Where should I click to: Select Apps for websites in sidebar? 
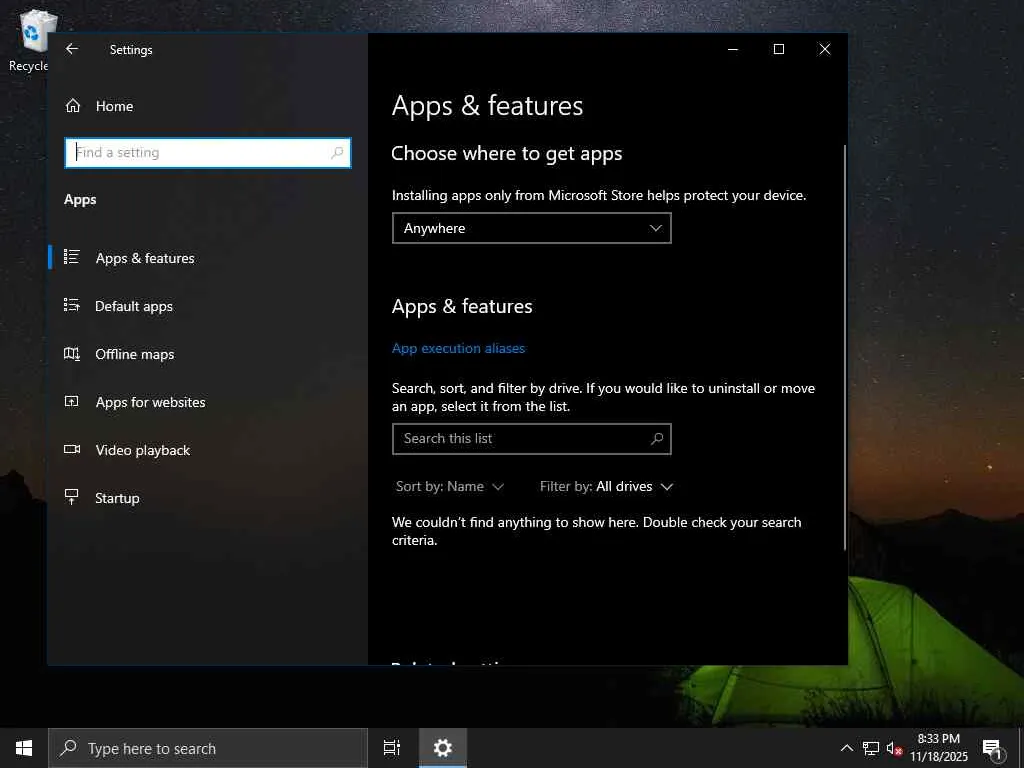point(208,402)
